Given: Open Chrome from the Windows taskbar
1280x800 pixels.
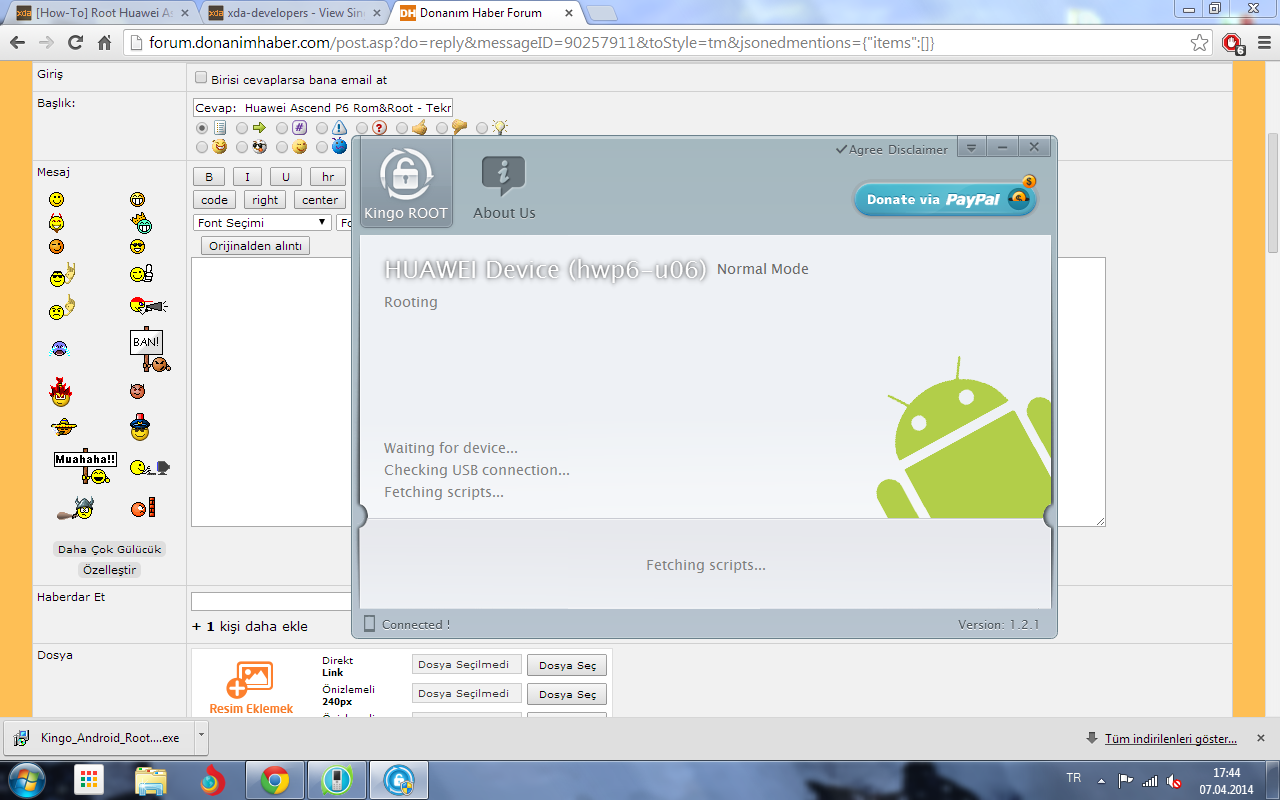Looking at the screenshot, I should click(x=275, y=780).
